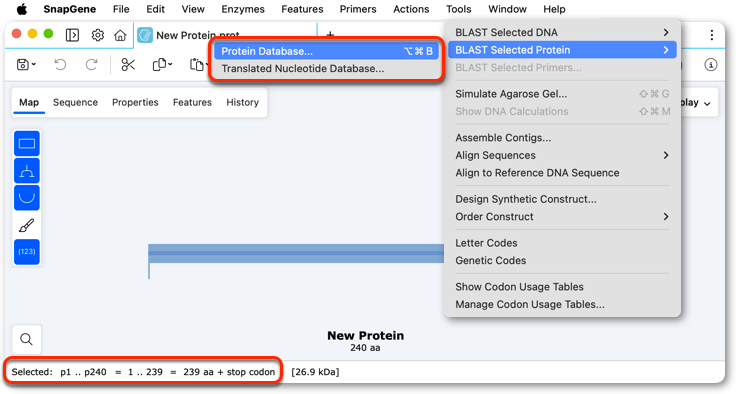Image resolution: width=736 pixels, height=394 pixels.
Task: Expand Order Construct submenu
Action: click(x=666, y=216)
